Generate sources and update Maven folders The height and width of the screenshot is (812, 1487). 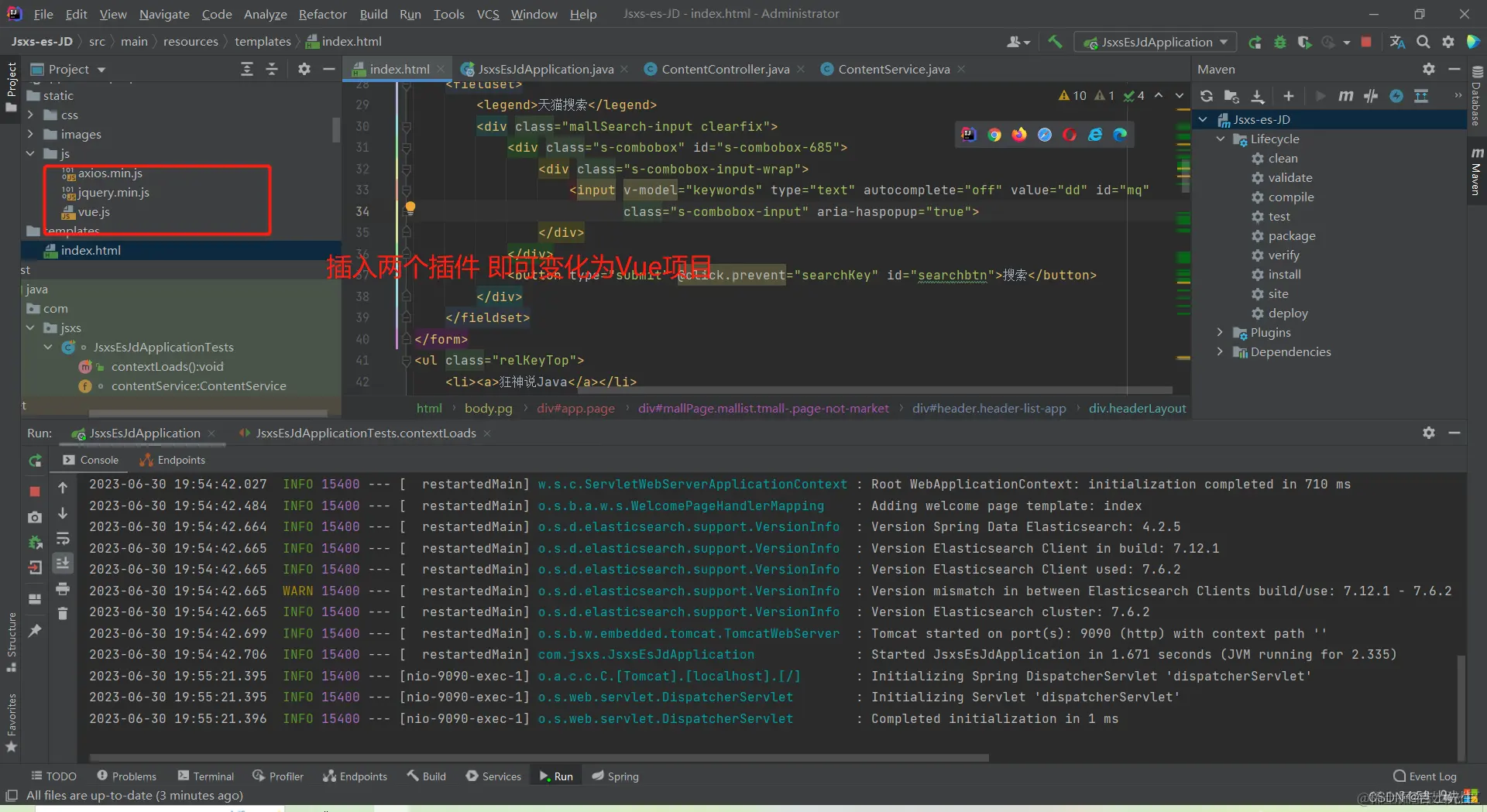coord(1231,96)
